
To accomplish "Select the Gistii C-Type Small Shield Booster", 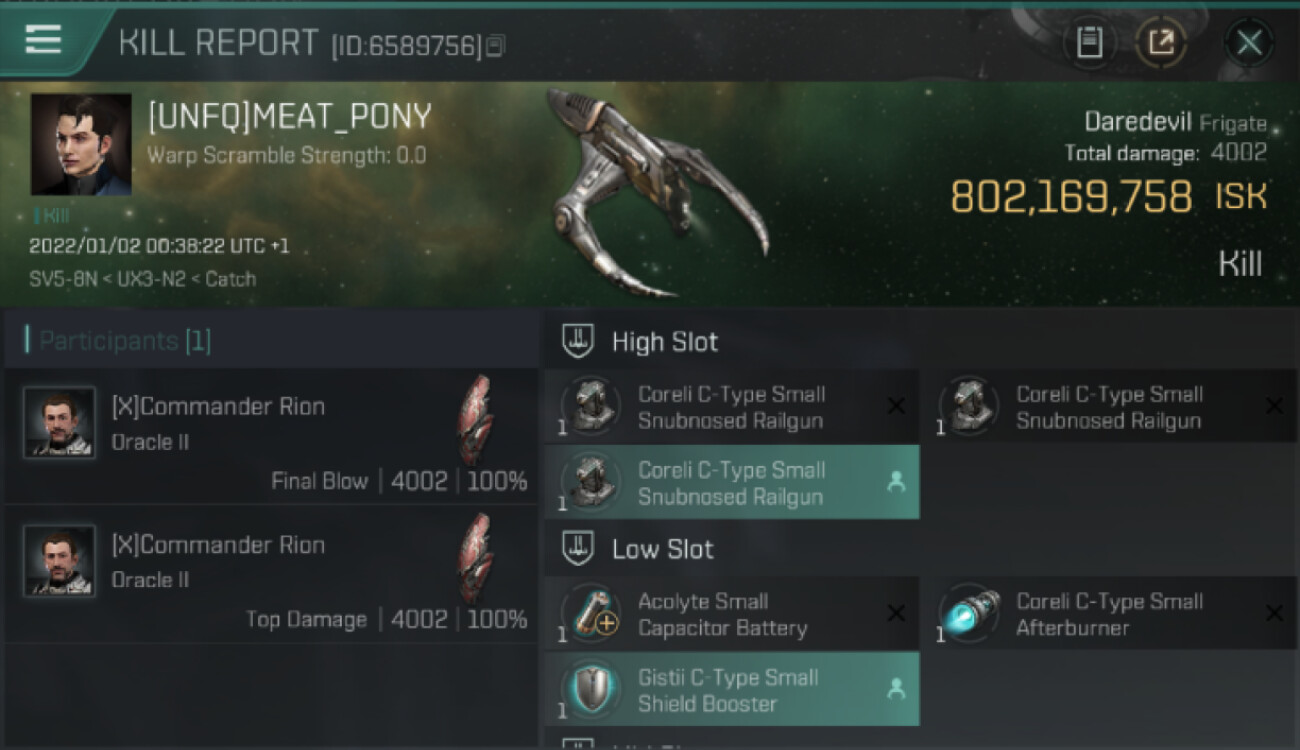I will click(x=731, y=690).
